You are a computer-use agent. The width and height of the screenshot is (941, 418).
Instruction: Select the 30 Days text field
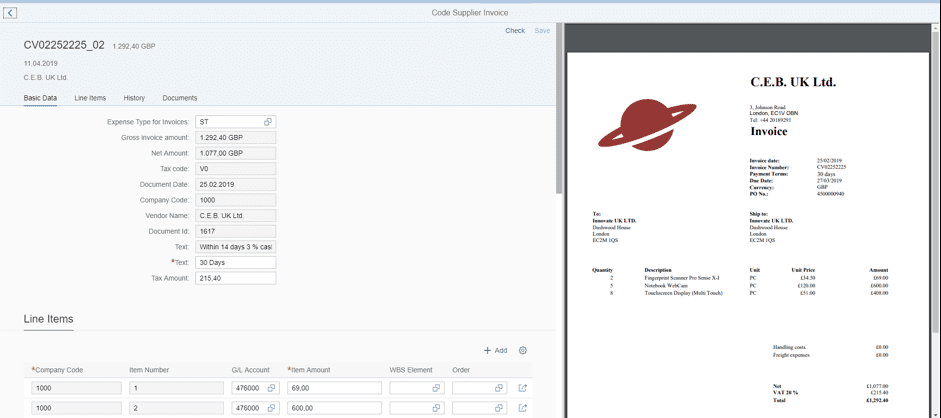(x=235, y=263)
